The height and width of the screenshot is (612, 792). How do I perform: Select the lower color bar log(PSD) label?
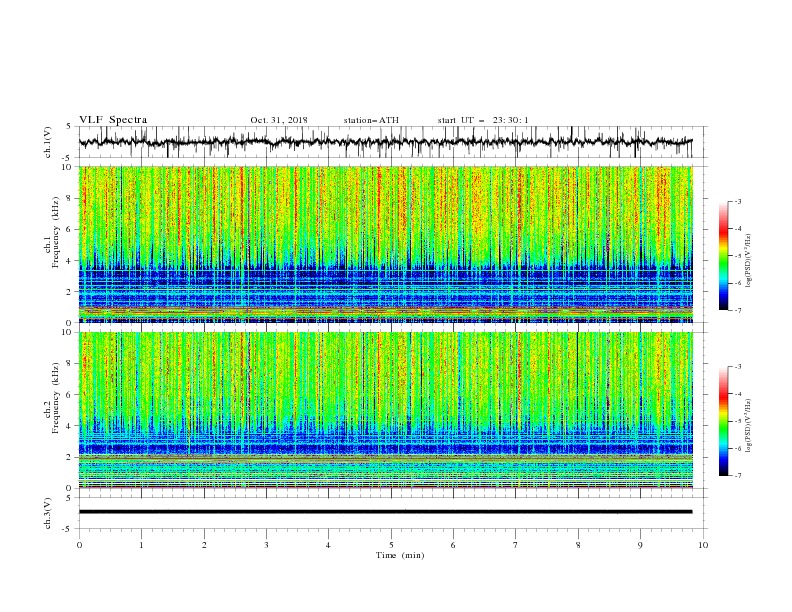click(x=749, y=426)
